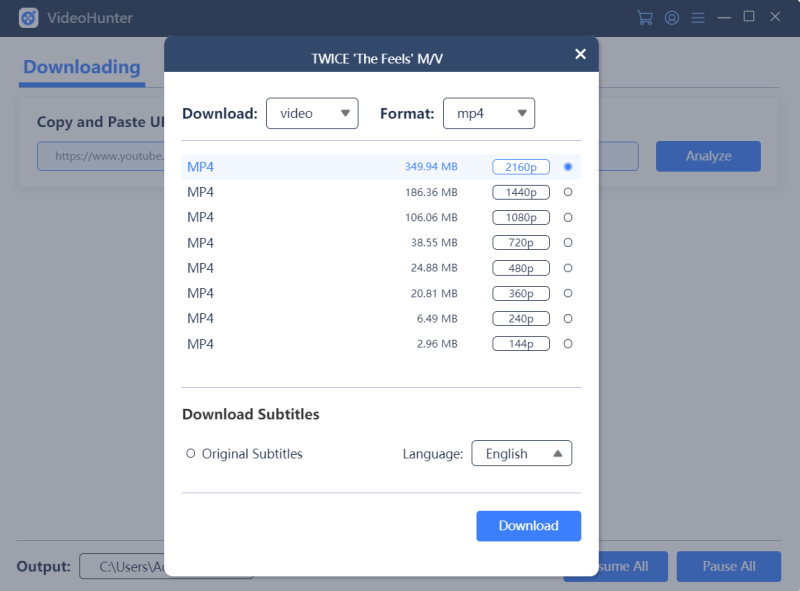
Task: Close the VideoHunter window
Action: pos(775,17)
